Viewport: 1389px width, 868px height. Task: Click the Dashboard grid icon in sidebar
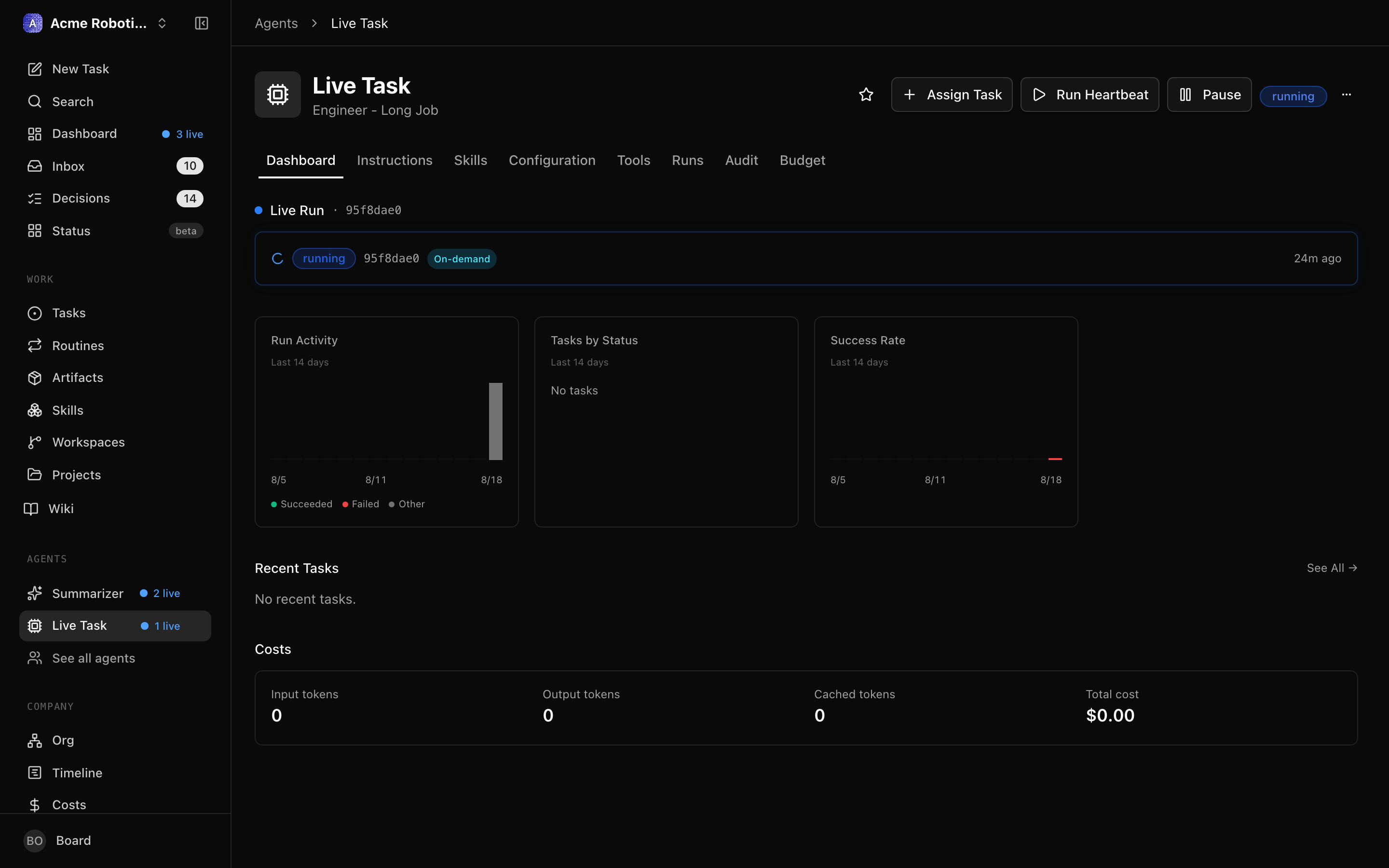[x=34, y=134]
